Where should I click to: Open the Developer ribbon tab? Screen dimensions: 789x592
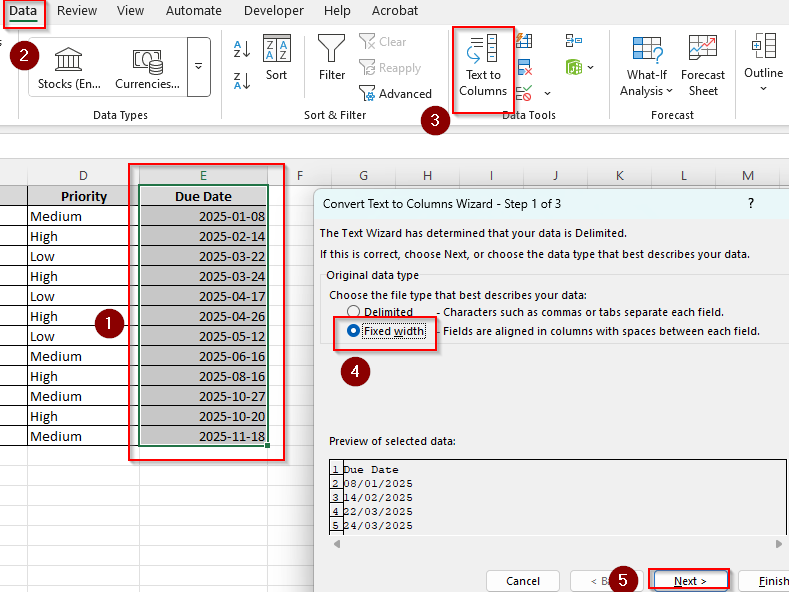tap(274, 11)
